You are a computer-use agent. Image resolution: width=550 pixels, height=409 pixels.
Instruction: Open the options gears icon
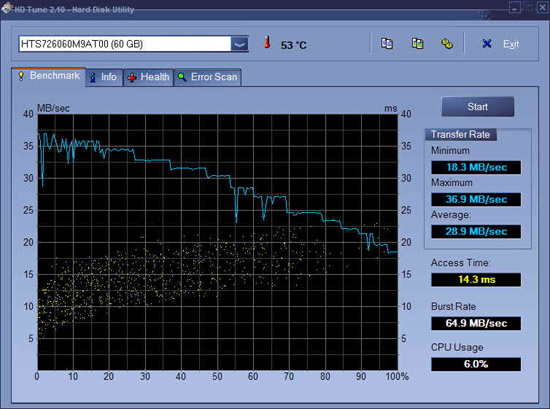(447, 44)
